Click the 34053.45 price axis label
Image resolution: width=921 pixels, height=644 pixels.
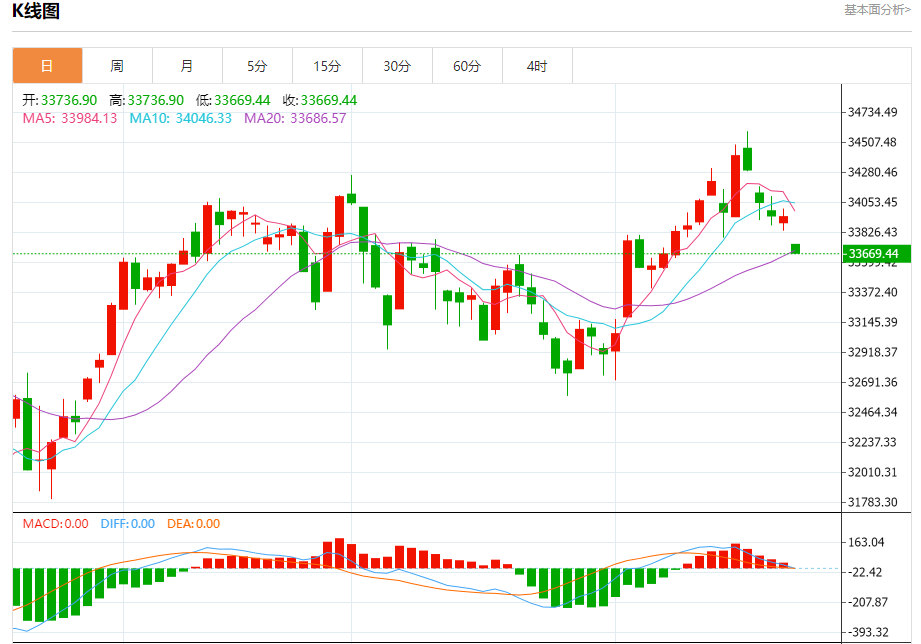coord(873,202)
